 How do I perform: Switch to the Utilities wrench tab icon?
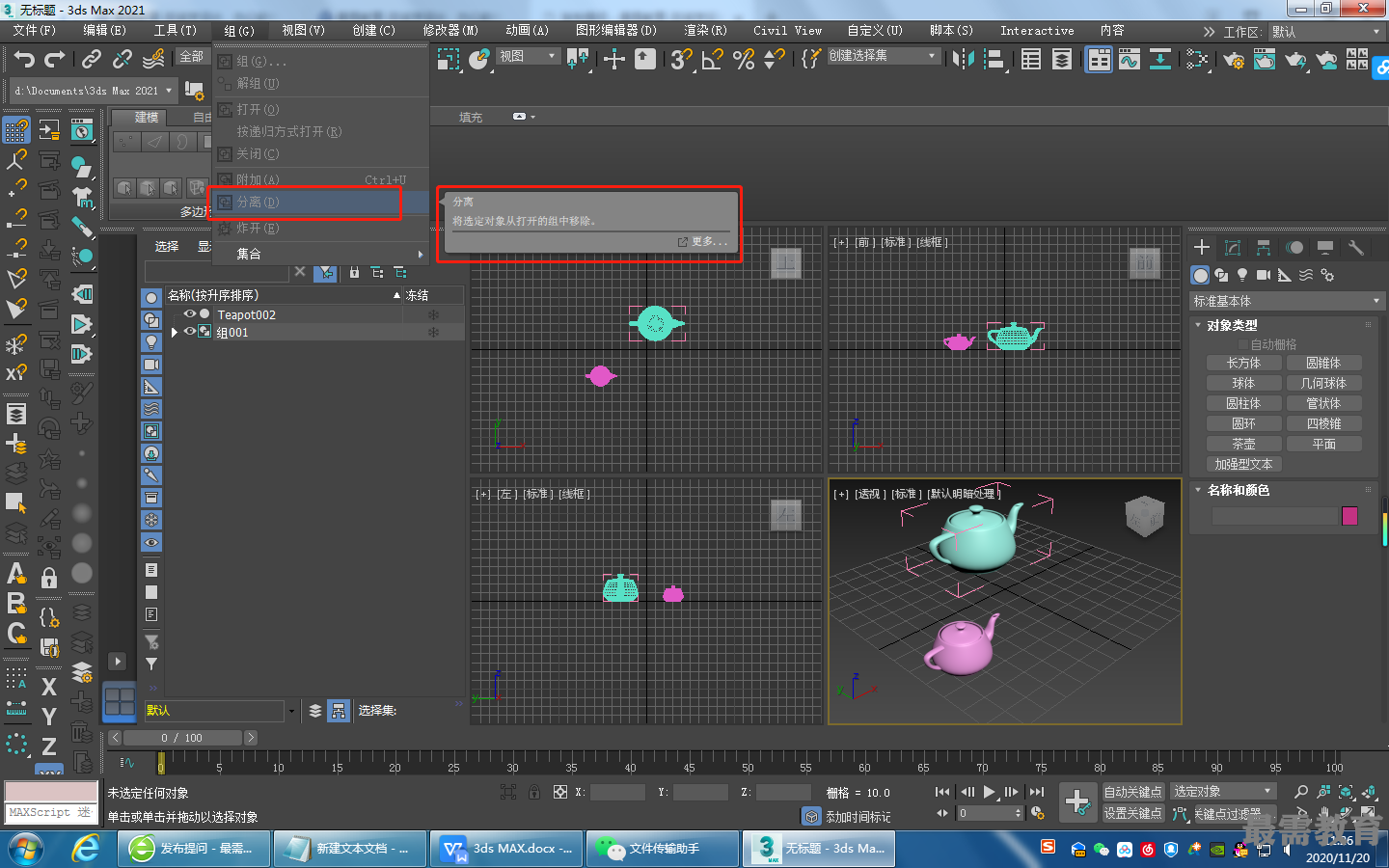pos(1356,248)
